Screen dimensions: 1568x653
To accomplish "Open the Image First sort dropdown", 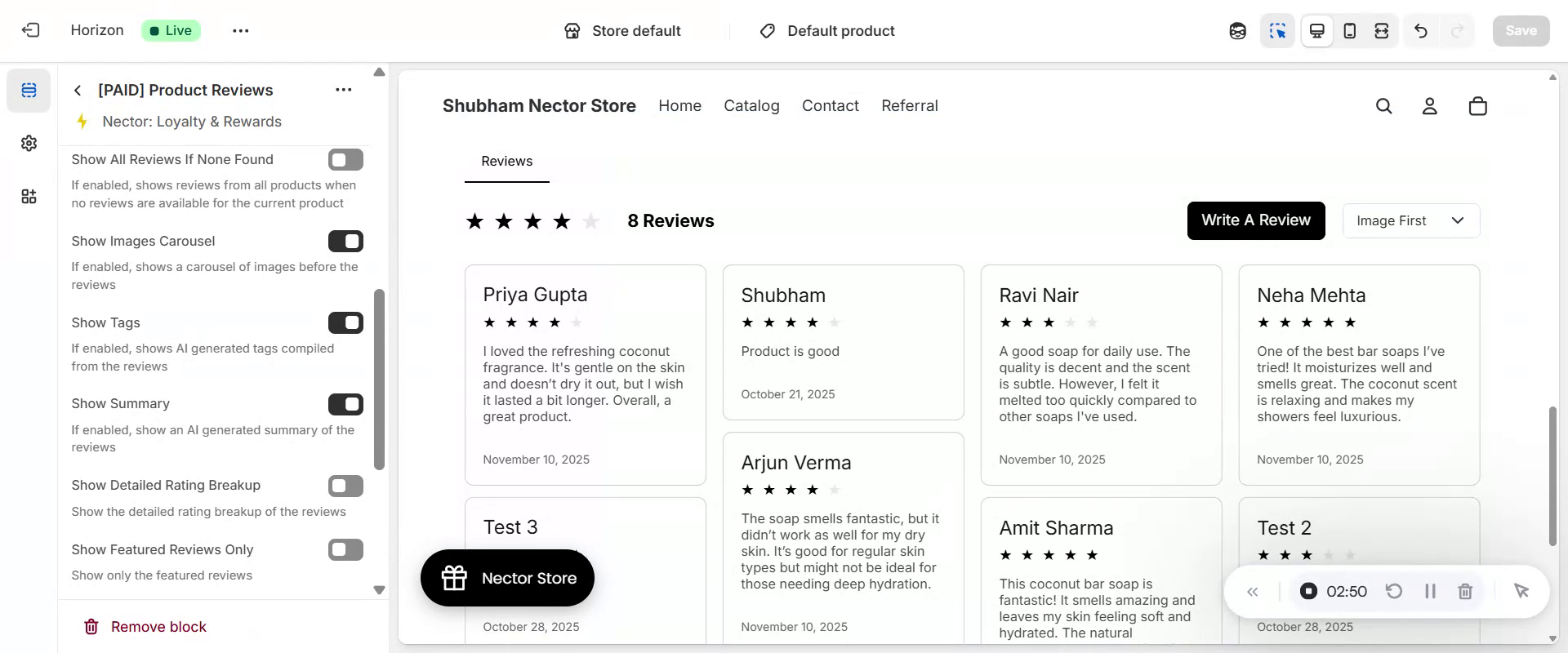I will point(1410,221).
